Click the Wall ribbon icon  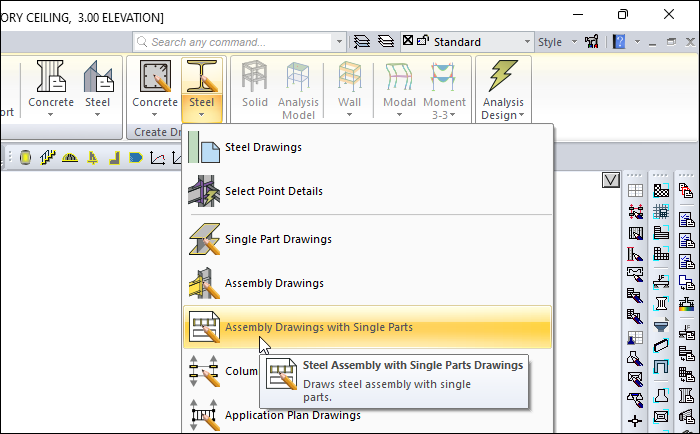click(349, 77)
